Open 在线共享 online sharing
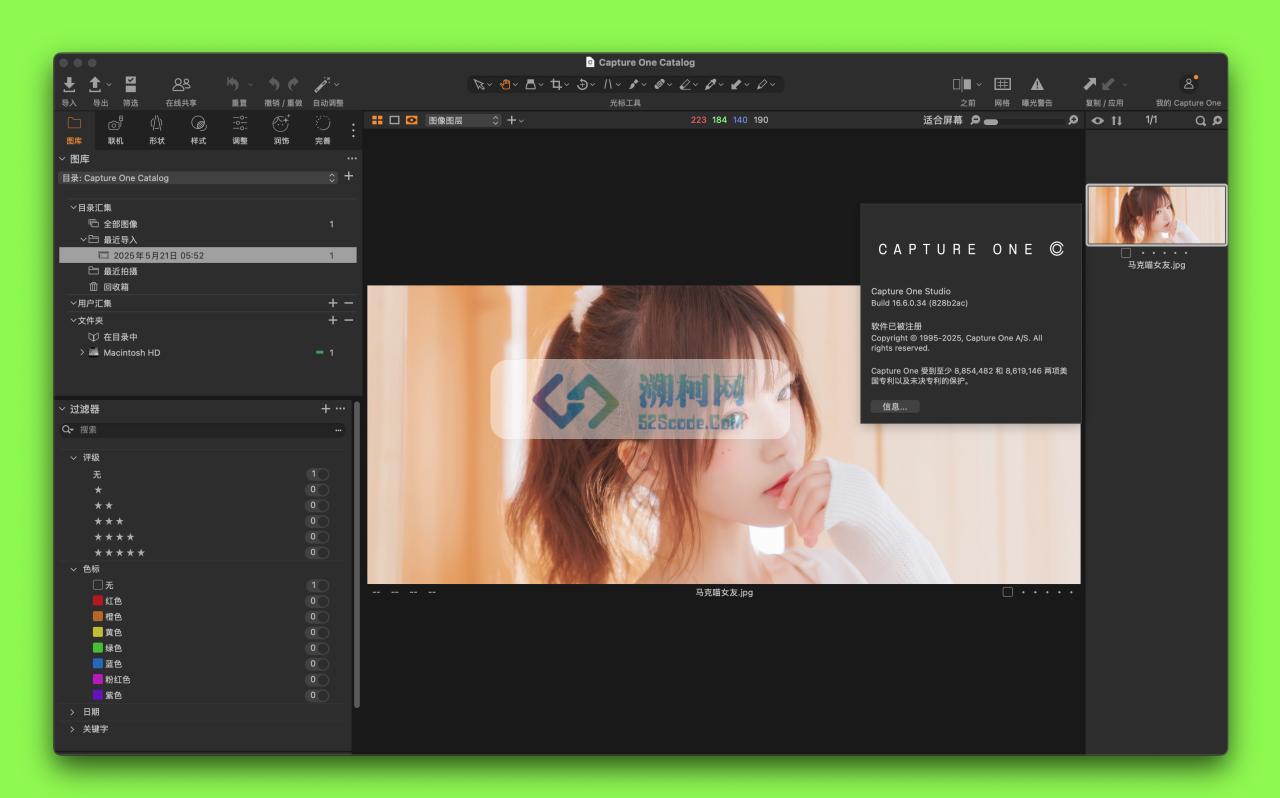This screenshot has height=798, width=1280. (181, 85)
